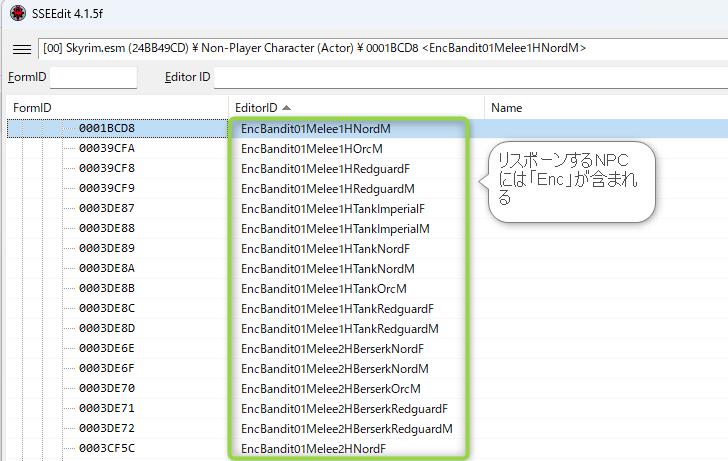Select FormID 0003DE89 row
728x461 pixels.
[x=107, y=249]
